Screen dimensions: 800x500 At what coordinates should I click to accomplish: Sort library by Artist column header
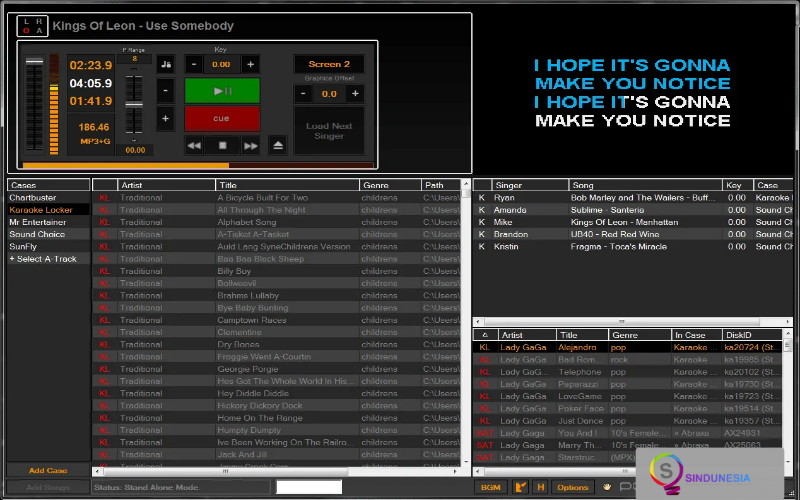tap(166, 185)
